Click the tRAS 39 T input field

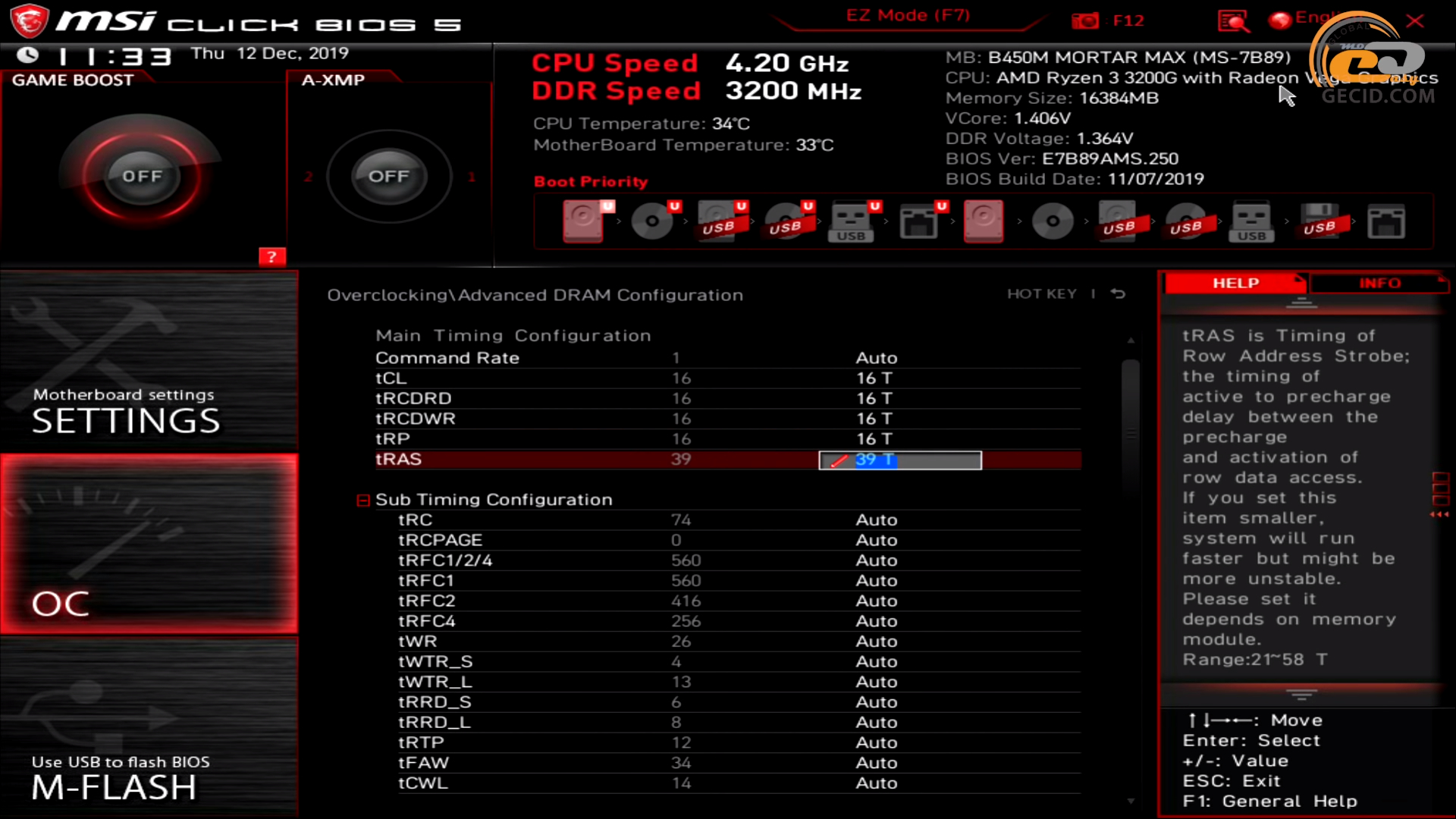(x=900, y=460)
